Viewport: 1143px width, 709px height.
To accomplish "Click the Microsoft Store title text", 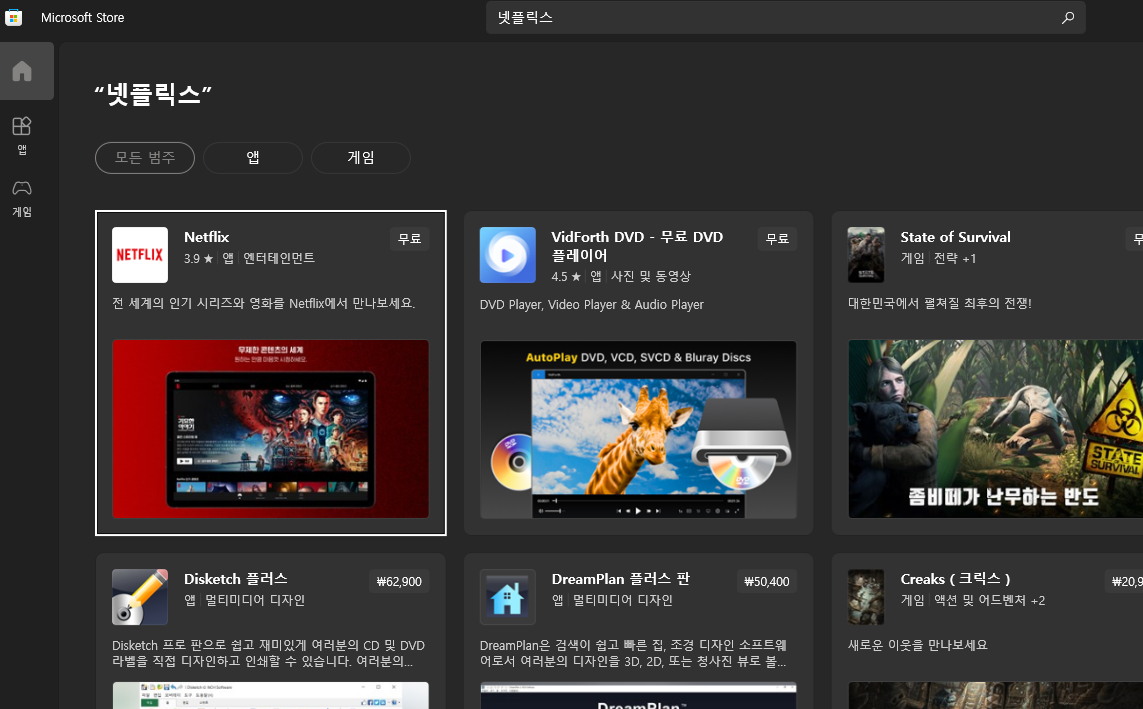I will tap(82, 17).
